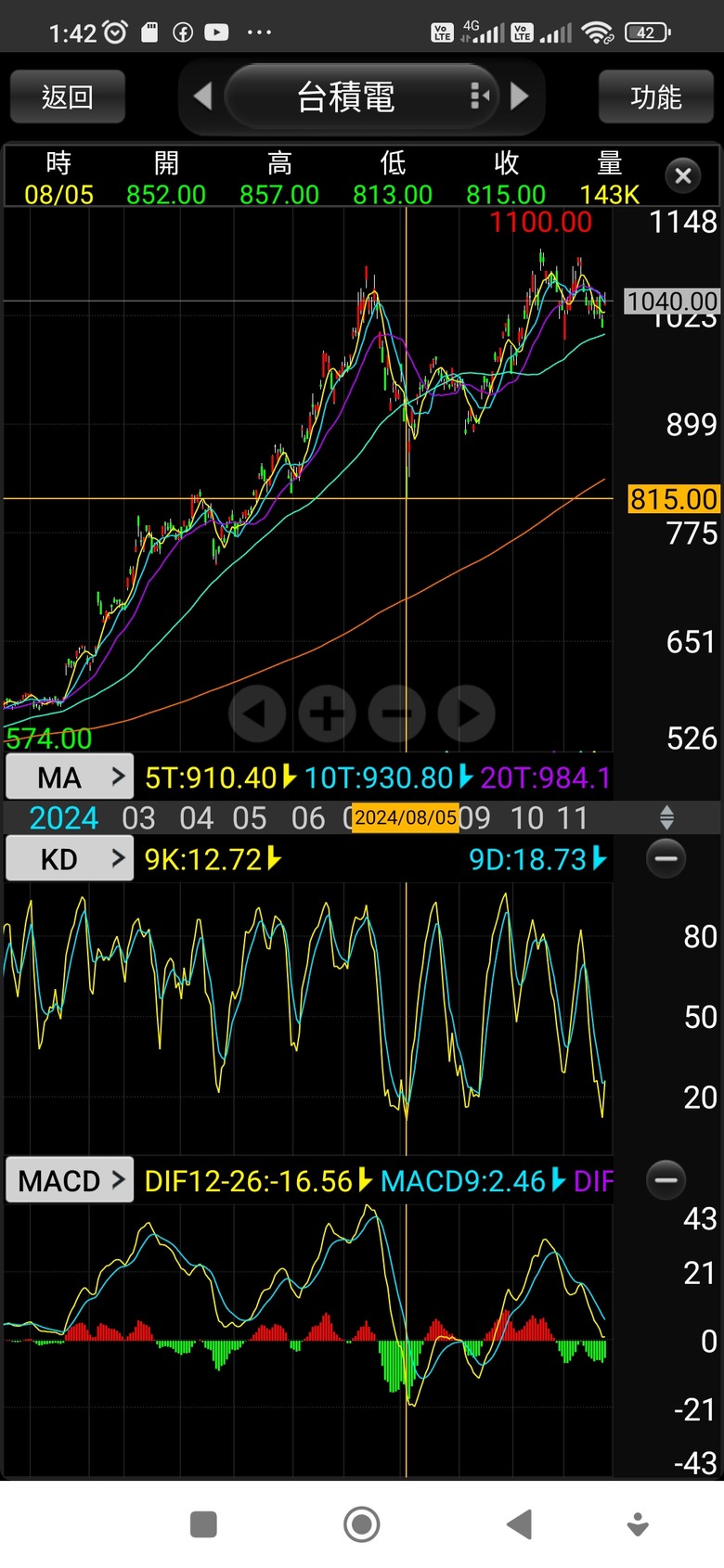Tap the 574.00 low price label
The height and width of the screenshot is (1568, 724).
[x=49, y=739]
